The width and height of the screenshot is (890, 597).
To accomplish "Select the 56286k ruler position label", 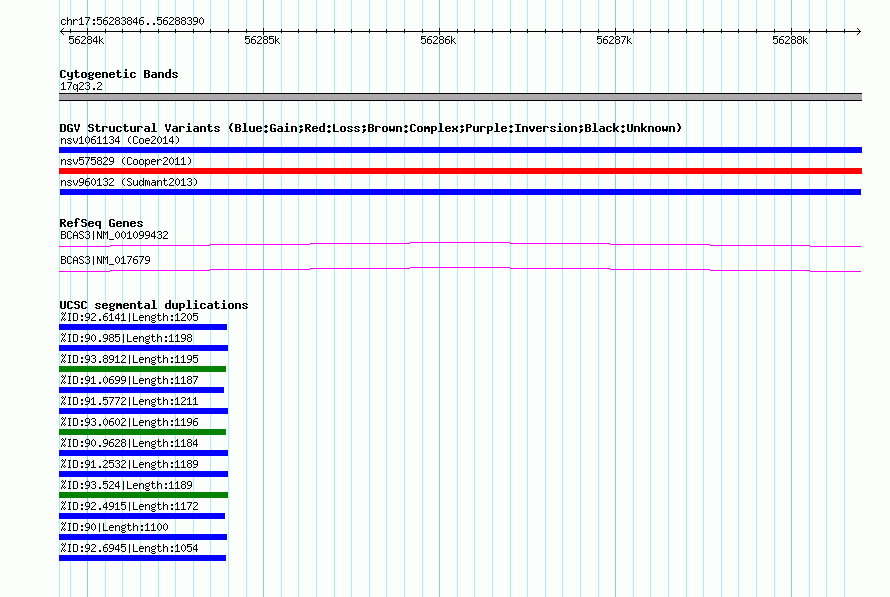I will (438, 40).
